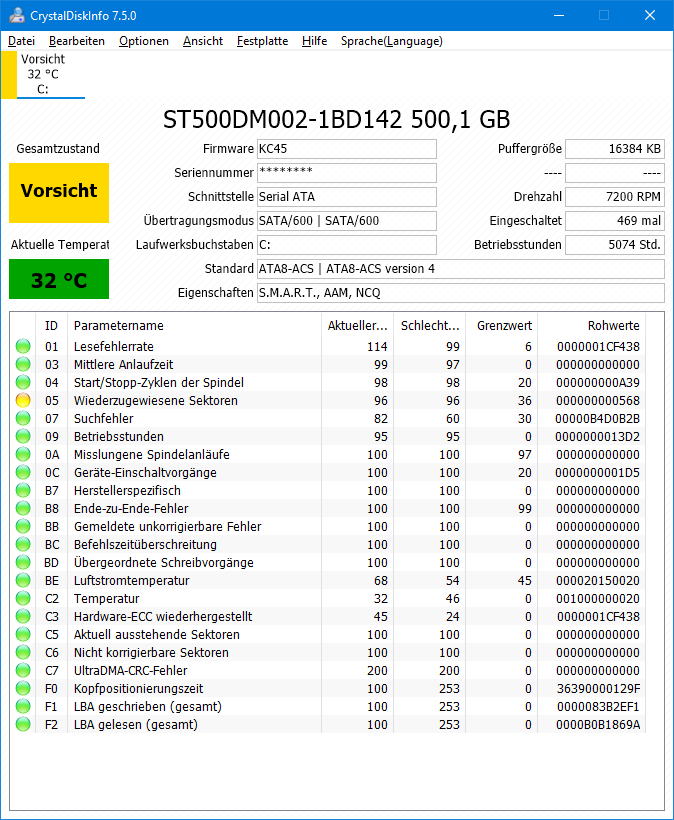The width and height of the screenshot is (674, 820).
Task: Click status circle for LBA gelesen (gesamt)
Action: pos(23,724)
